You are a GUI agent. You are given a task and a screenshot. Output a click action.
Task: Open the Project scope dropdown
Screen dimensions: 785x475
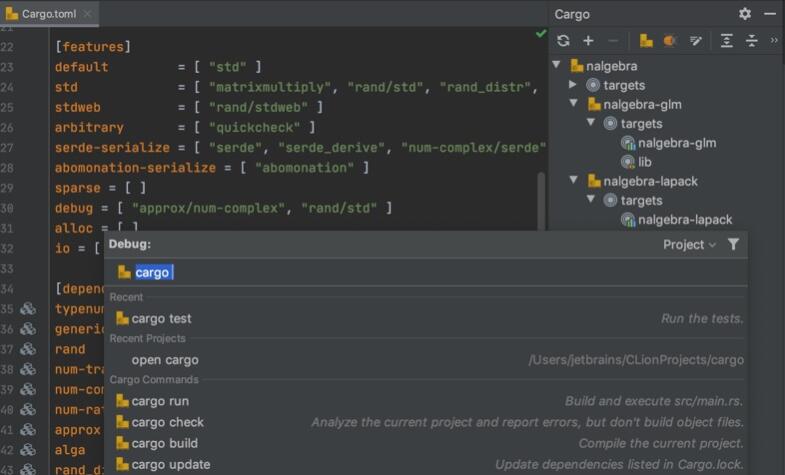click(x=689, y=245)
